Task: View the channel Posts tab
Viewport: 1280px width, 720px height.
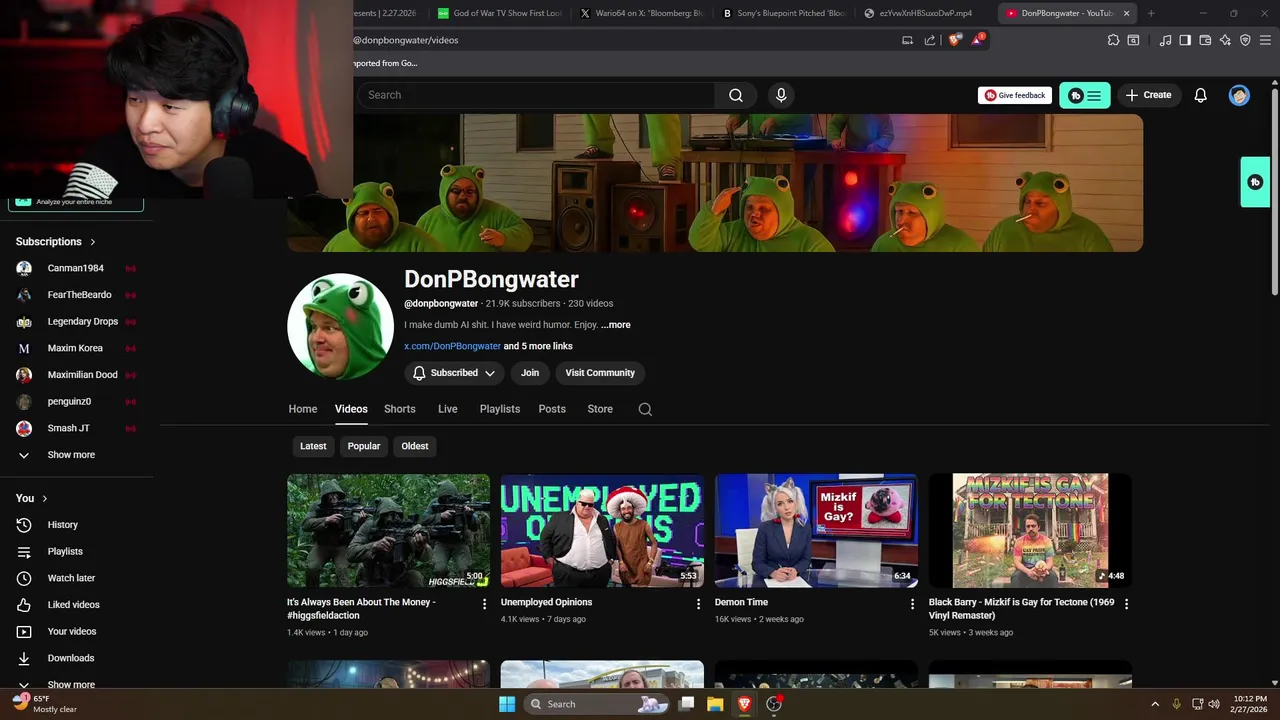Action: pyautogui.click(x=552, y=409)
